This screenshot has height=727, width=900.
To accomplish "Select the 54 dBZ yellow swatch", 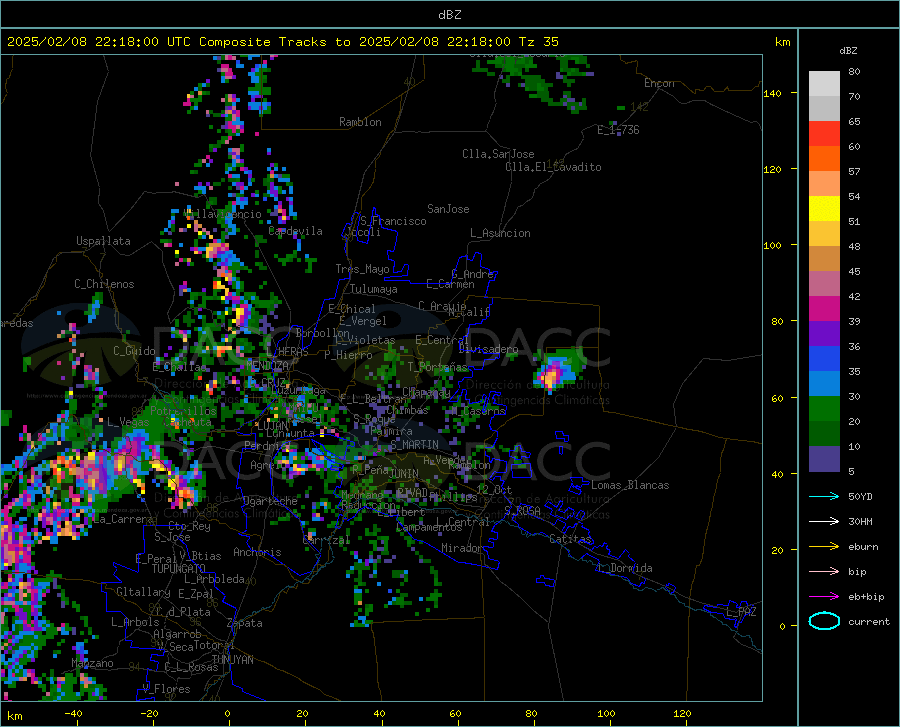I will 824,208.
